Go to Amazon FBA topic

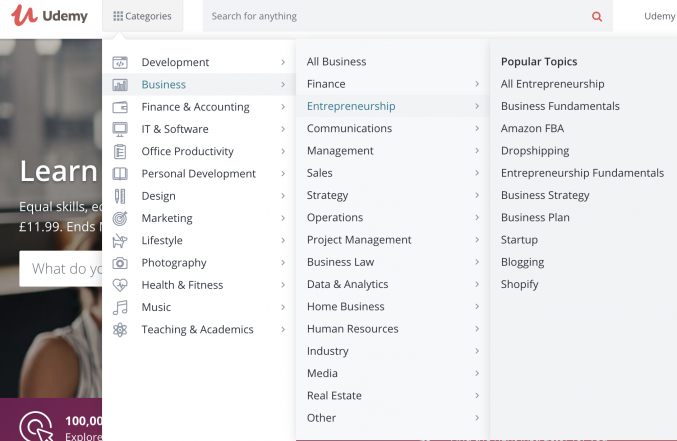tap(532, 129)
